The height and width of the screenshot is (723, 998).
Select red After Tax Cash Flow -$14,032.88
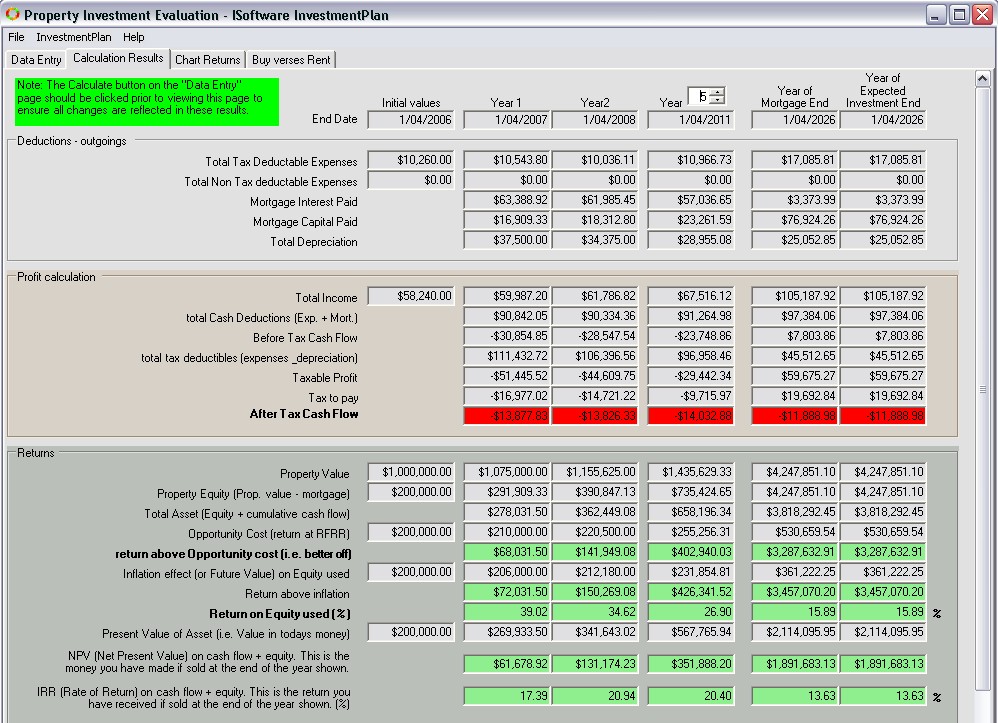click(x=691, y=416)
